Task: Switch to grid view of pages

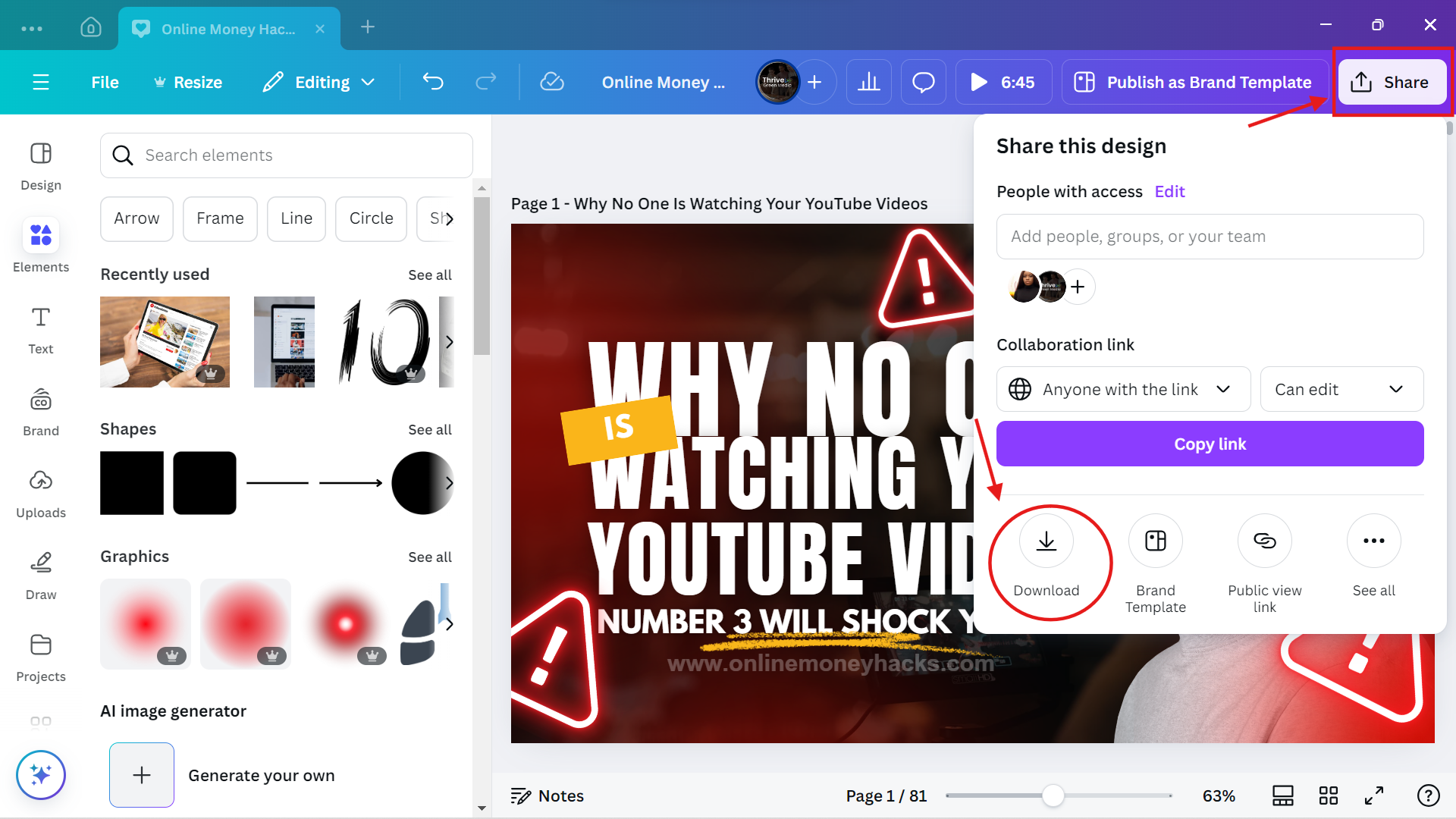Action: 1328,795
